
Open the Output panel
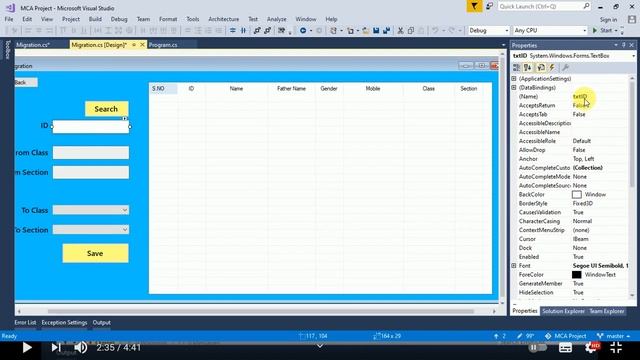click(x=101, y=322)
